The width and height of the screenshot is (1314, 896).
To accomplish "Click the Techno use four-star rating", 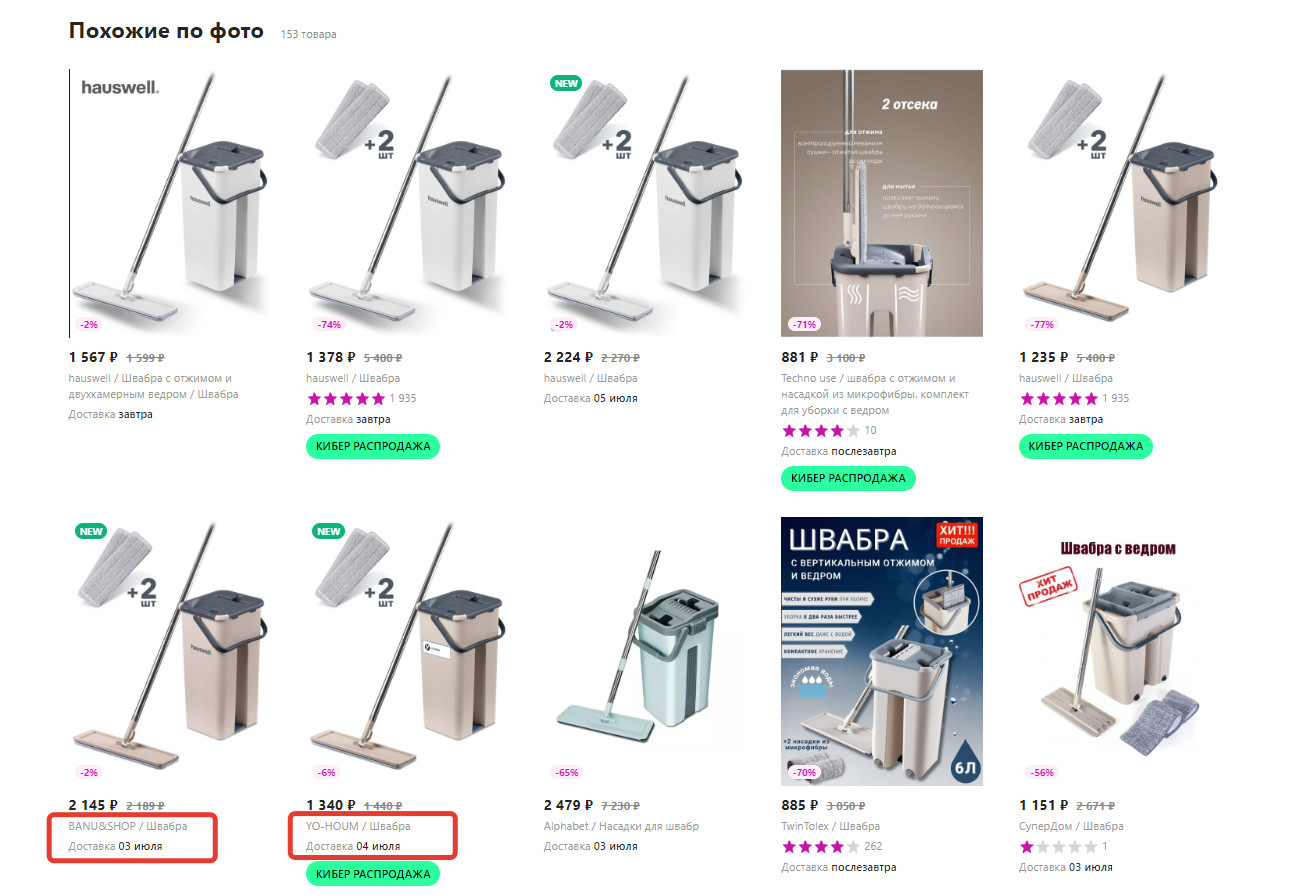I will tap(820, 430).
